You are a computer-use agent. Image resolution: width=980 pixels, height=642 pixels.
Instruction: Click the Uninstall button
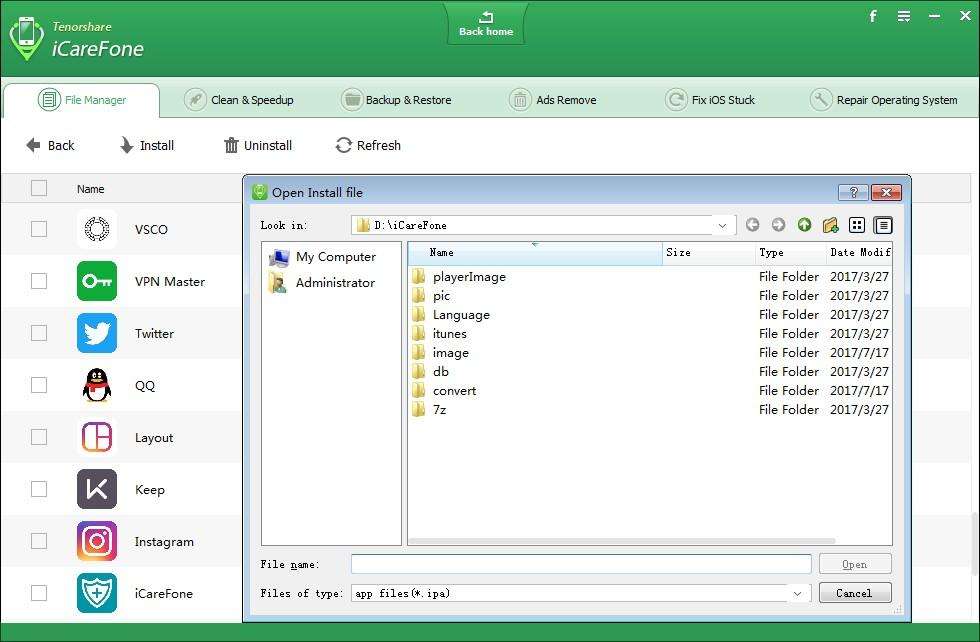click(258, 146)
